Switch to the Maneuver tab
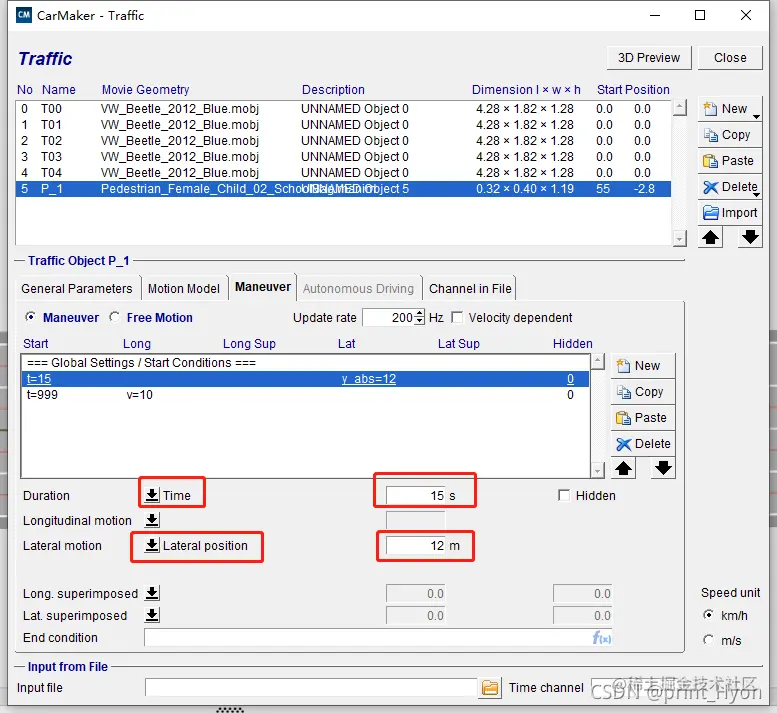The height and width of the screenshot is (713, 777). pos(263,287)
